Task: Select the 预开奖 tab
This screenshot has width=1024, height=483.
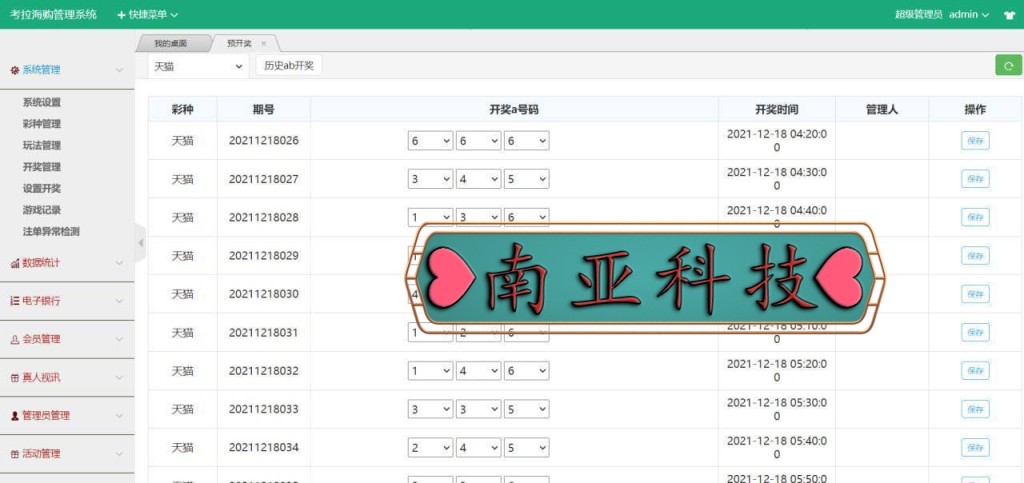Action: click(x=239, y=44)
